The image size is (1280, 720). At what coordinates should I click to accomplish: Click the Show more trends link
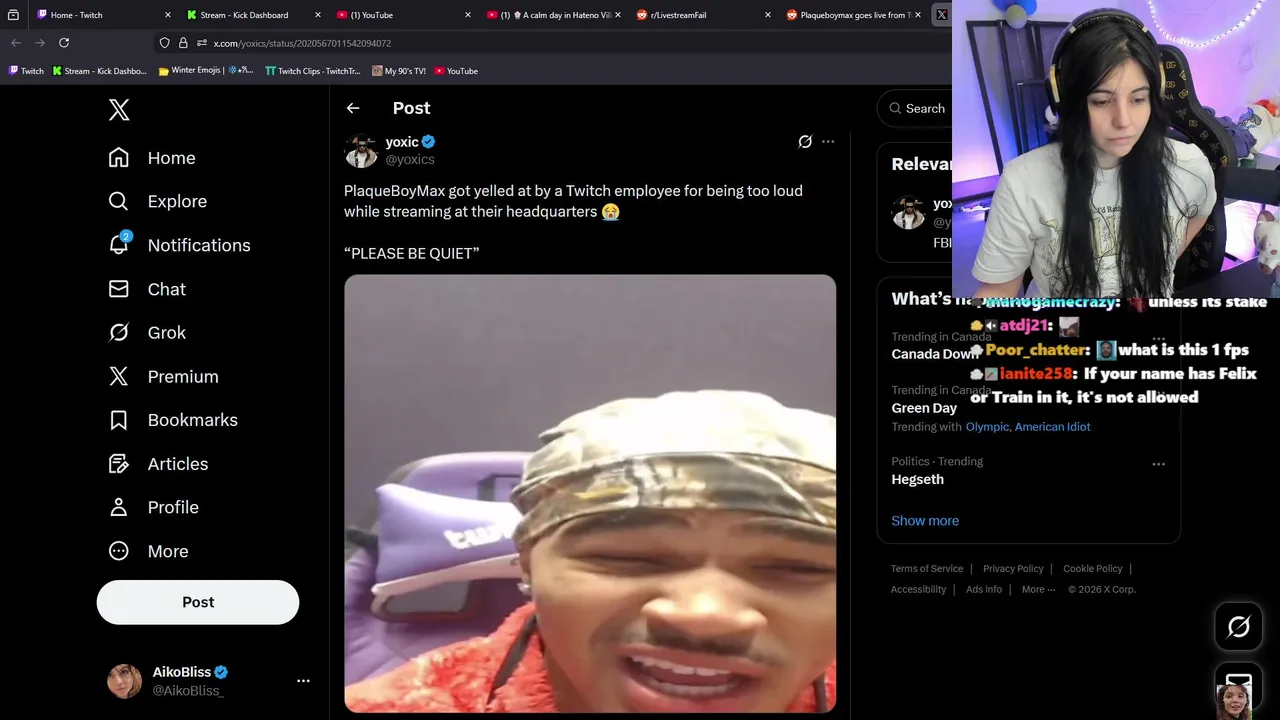(x=925, y=521)
